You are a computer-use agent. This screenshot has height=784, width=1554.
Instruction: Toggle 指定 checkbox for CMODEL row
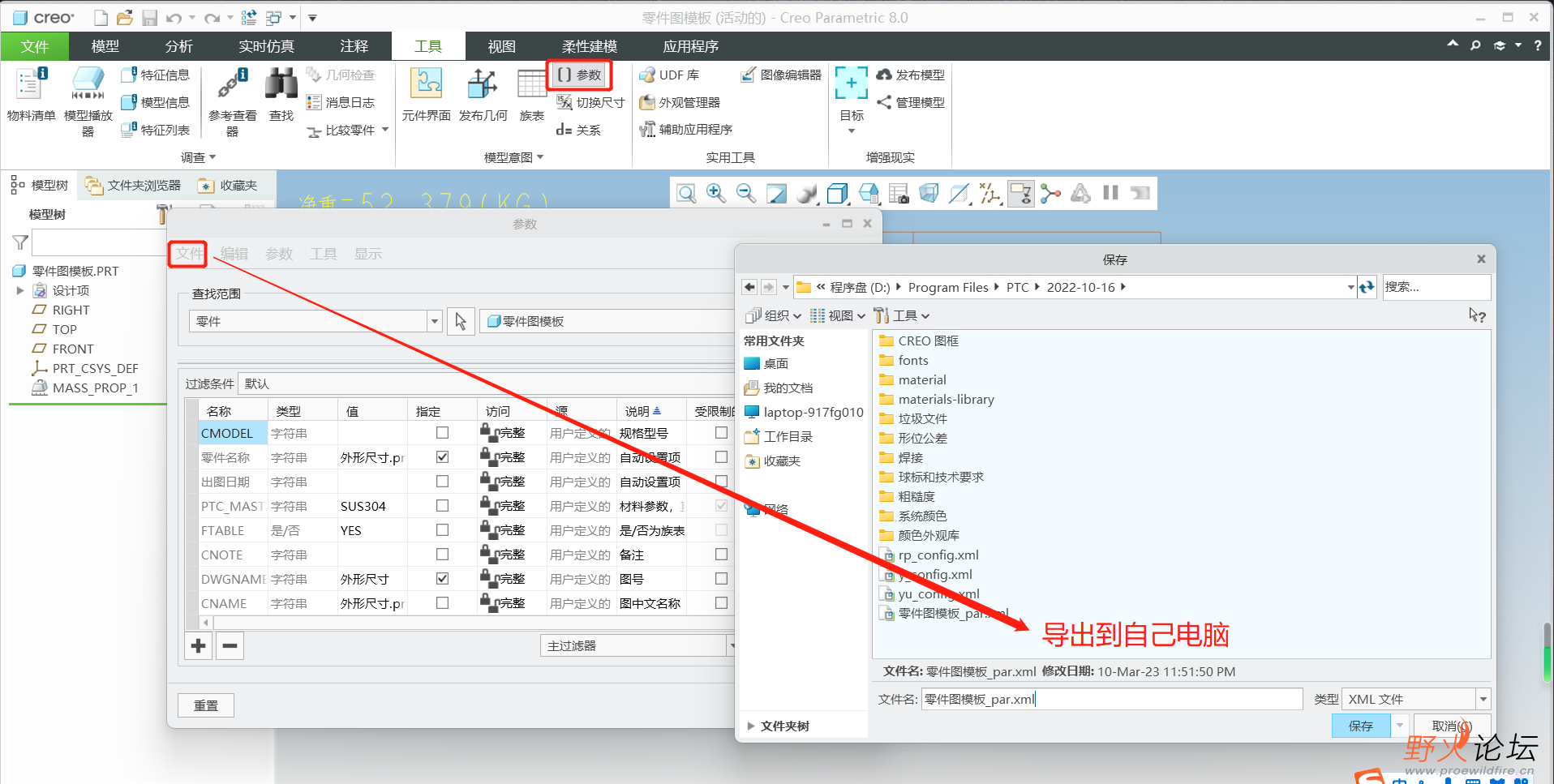(442, 433)
